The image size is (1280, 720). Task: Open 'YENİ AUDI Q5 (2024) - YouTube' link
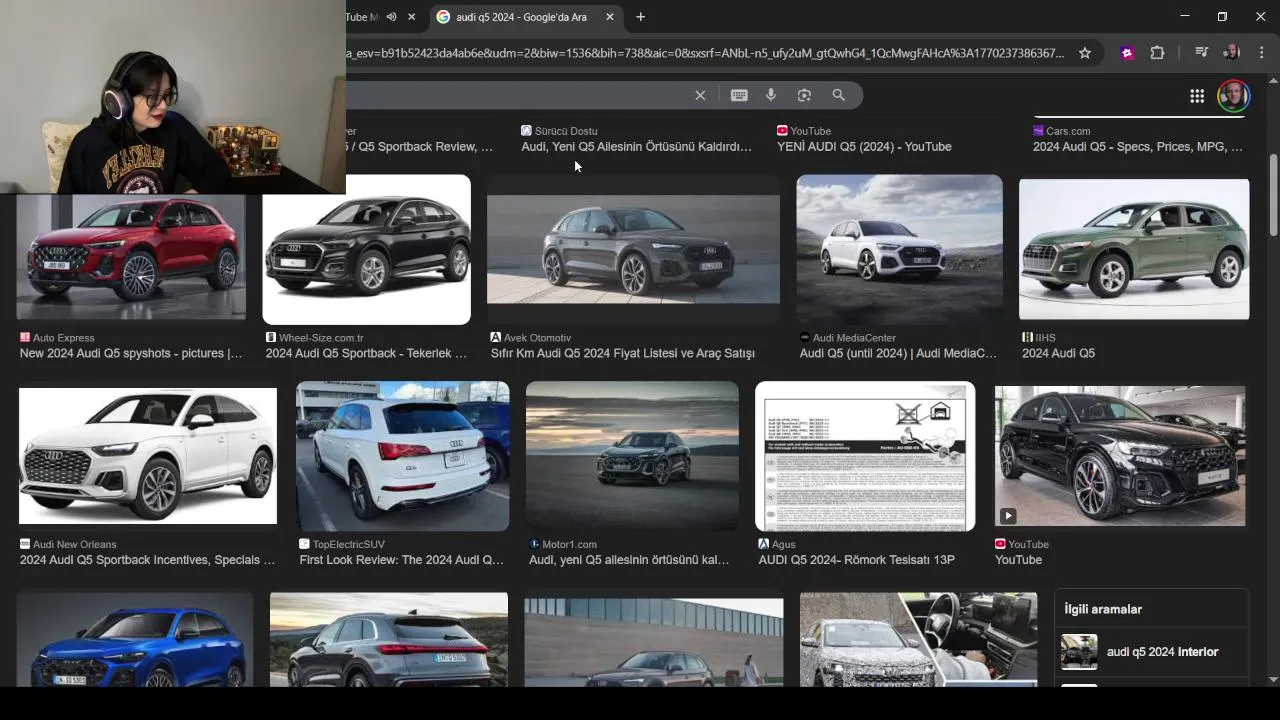pyautogui.click(x=864, y=146)
